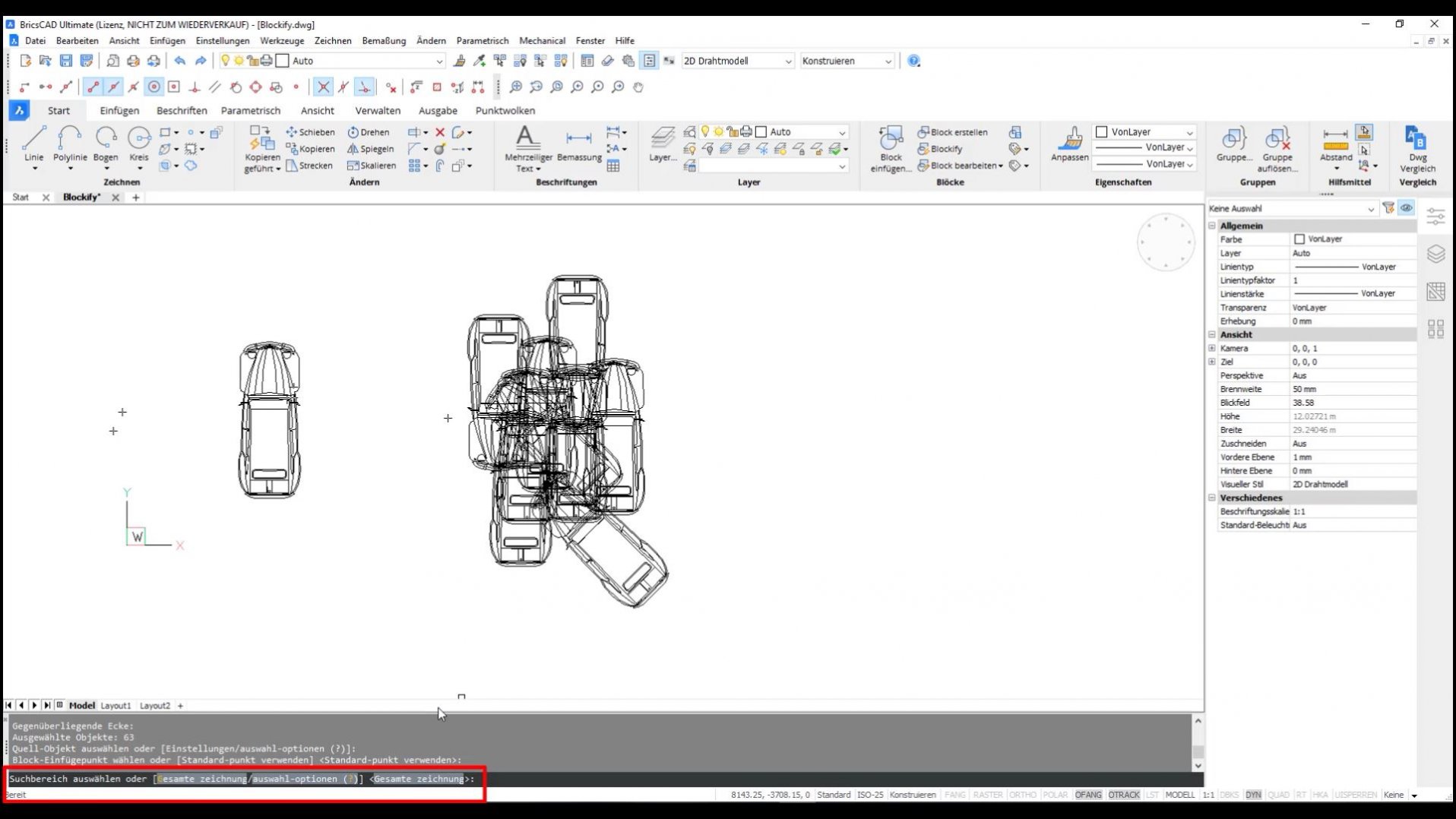This screenshot has width=1456, height=819.
Task: Click the command line input
Action: [x=604, y=779]
